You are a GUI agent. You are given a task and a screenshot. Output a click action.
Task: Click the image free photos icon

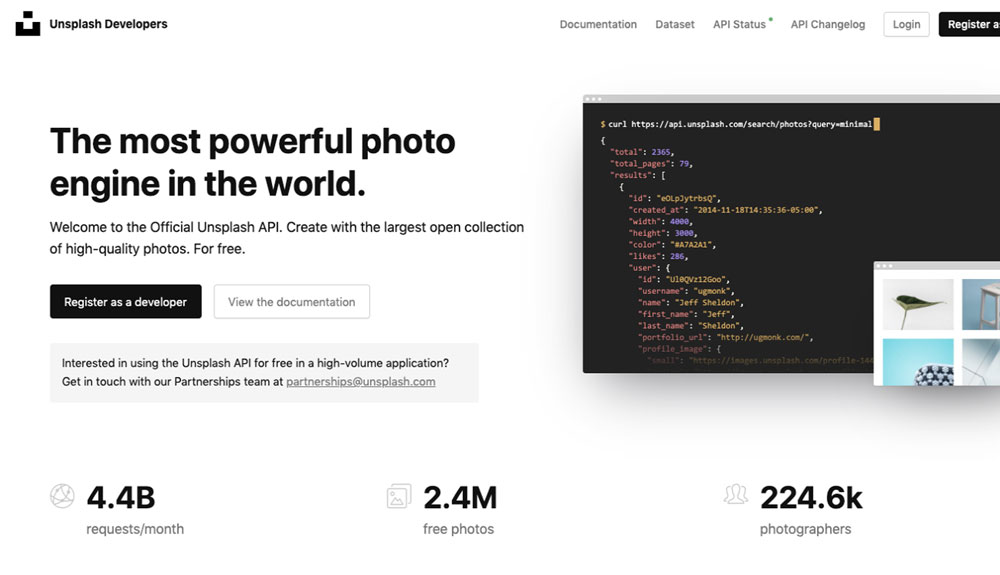point(399,496)
